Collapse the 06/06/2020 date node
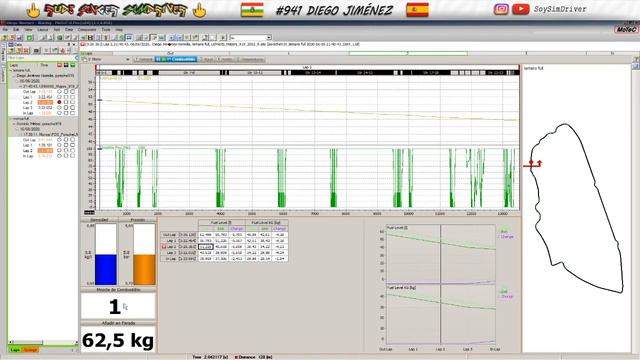This screenshot has height=360, width=640. [18, 81]
